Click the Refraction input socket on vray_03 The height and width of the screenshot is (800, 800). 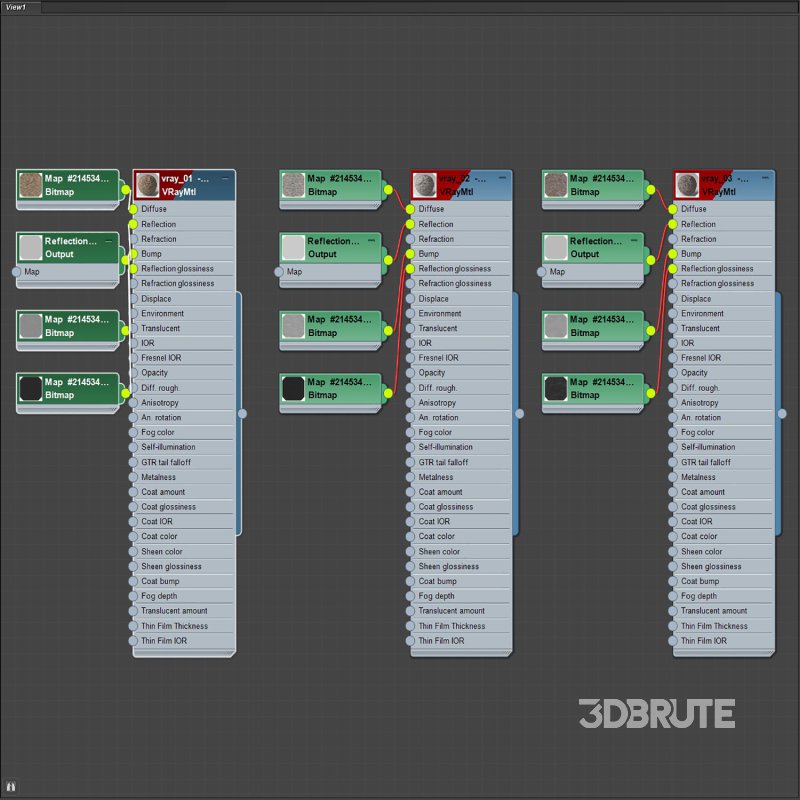673,239
